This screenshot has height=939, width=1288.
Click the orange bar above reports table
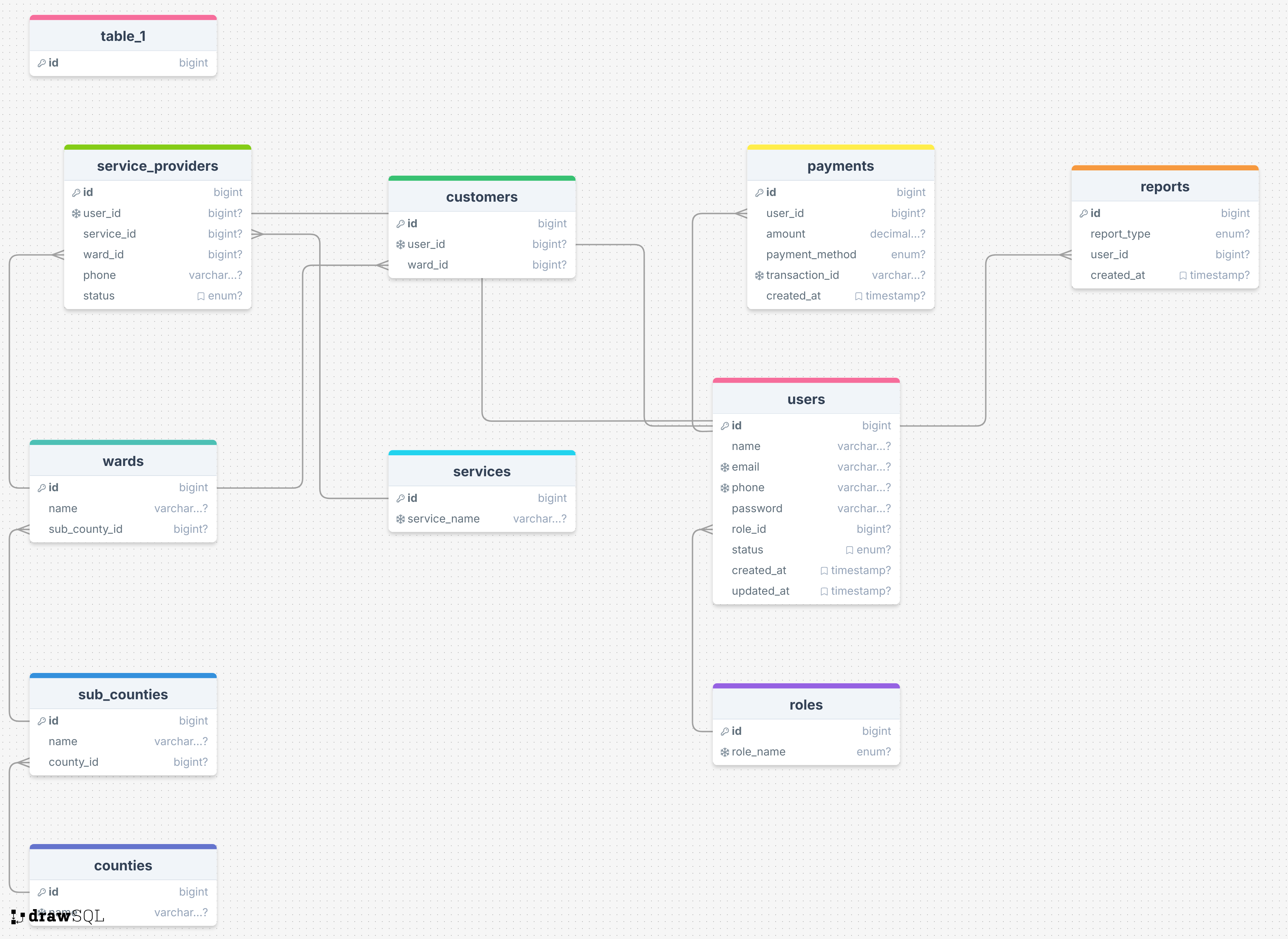(x=1164, y=168)
